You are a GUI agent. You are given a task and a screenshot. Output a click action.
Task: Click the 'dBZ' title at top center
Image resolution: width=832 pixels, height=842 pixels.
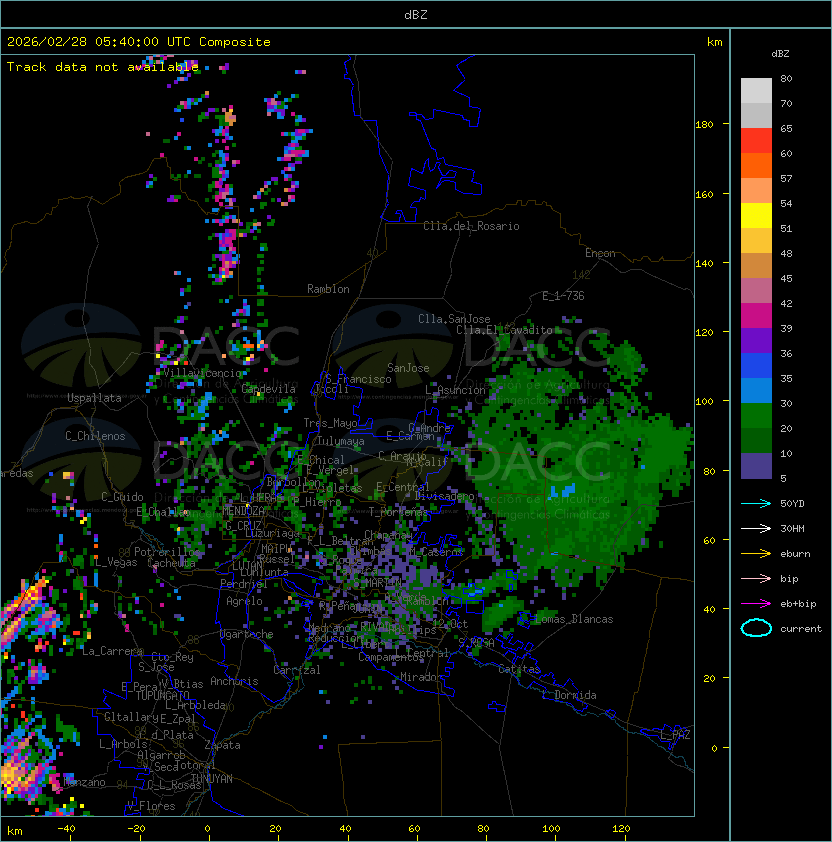click(416, 14)
